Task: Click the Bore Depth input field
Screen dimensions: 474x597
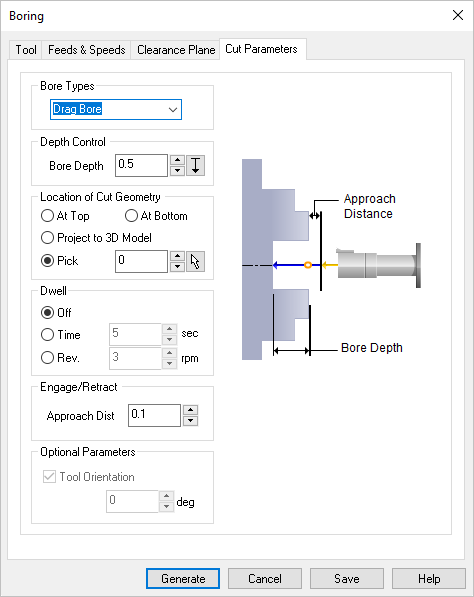Action: (x=142, y=165)
